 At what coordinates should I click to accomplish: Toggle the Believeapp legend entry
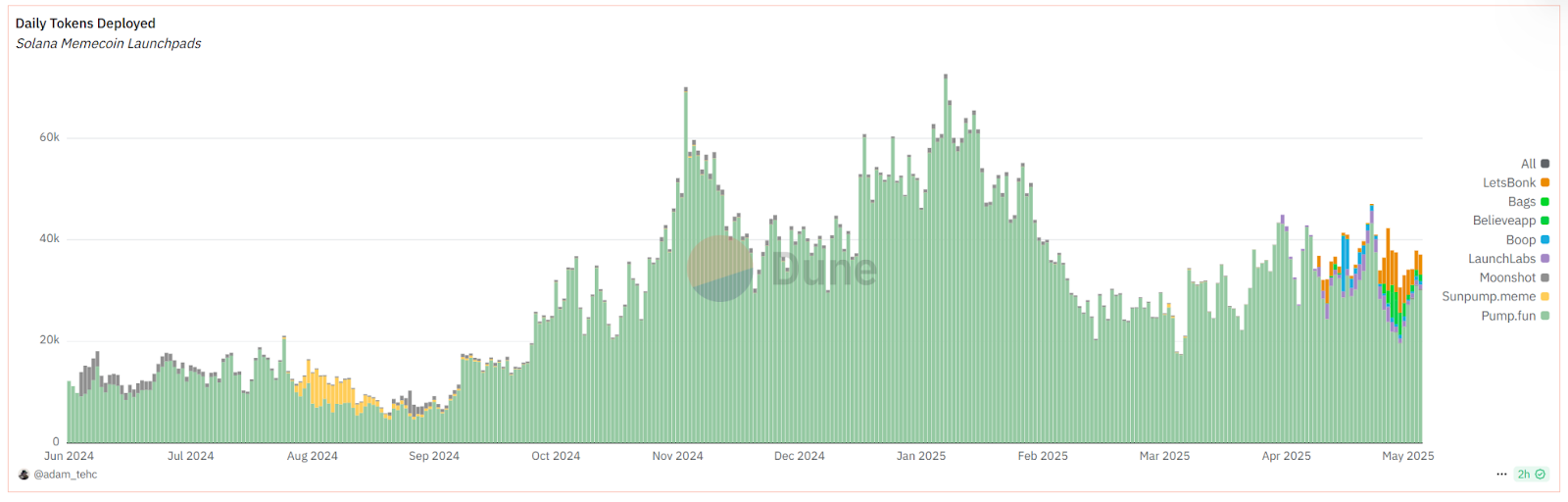pos(1503,221)
